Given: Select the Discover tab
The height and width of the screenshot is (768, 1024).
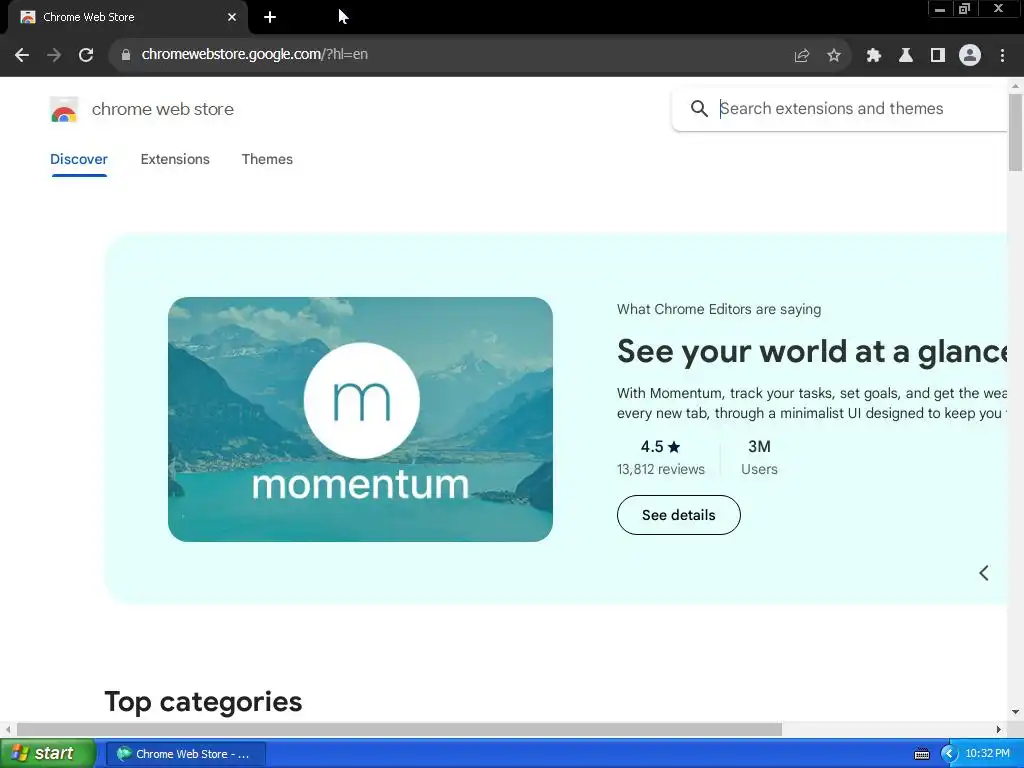Looking at the screenshot, I should (x=79, y=159).
